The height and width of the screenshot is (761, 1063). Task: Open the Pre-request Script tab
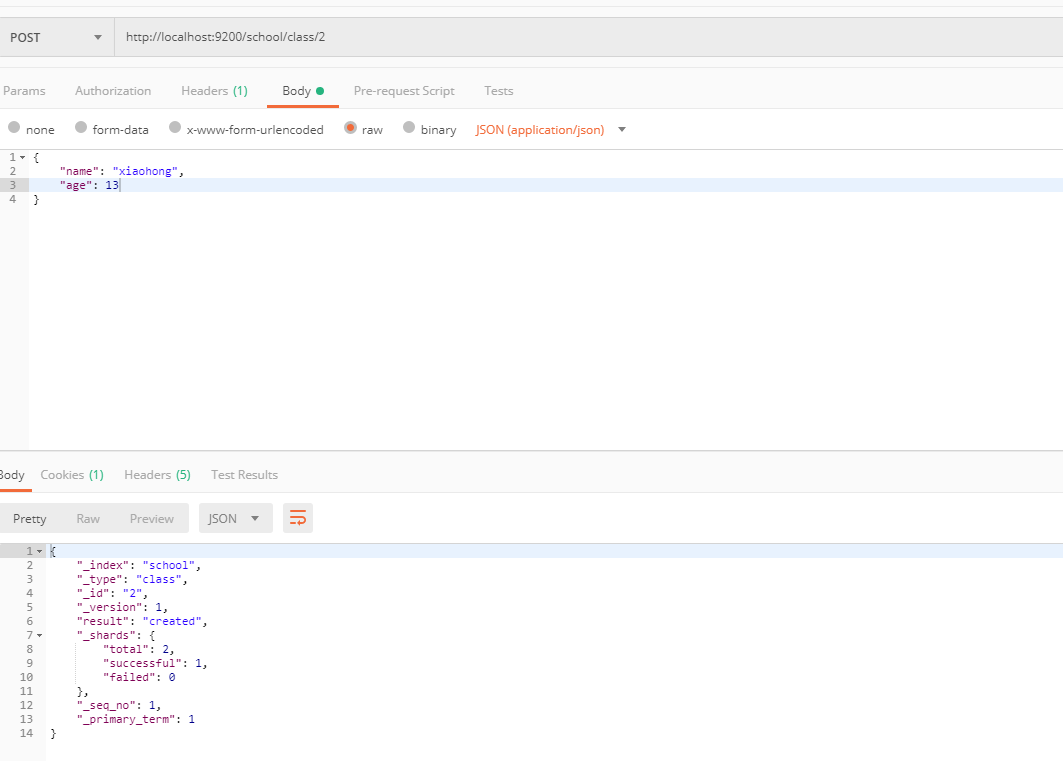(404, 91)
